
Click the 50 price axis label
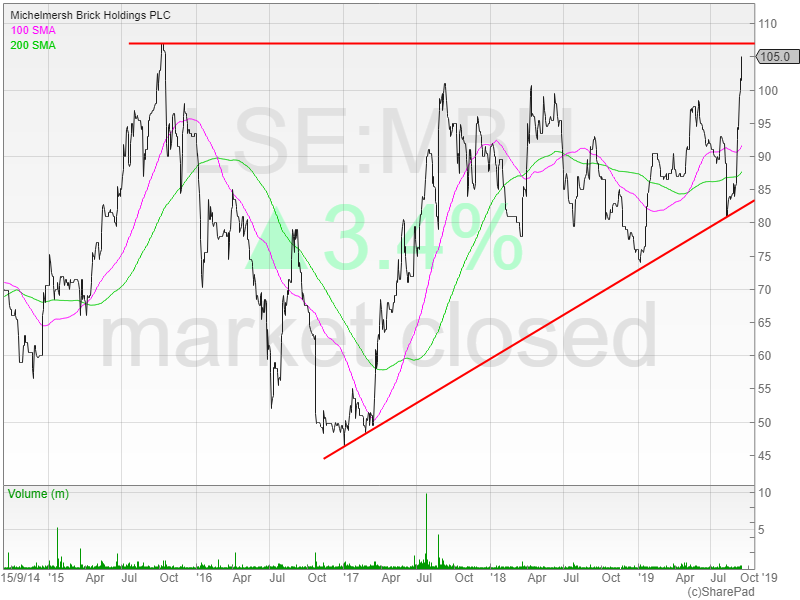[x=764, y=422]
